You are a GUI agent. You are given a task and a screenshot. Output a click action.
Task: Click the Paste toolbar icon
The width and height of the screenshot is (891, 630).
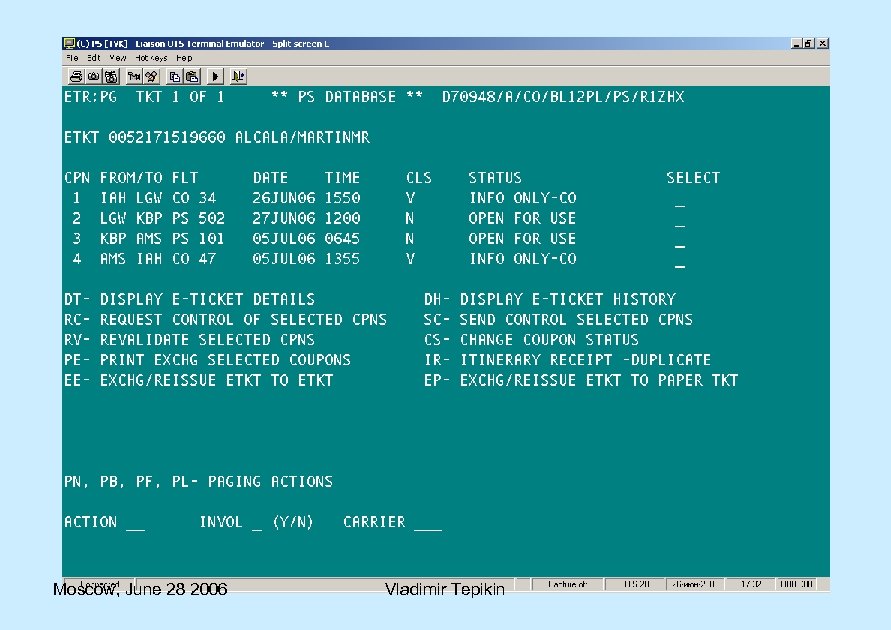(x=193, y=76)
